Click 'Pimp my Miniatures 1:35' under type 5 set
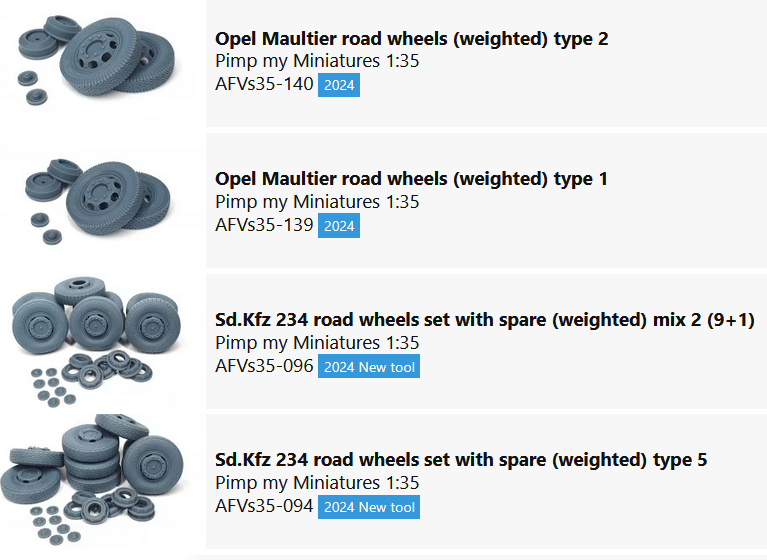Image resolution: width=767 pixels, height=560 pixels. 317,483
